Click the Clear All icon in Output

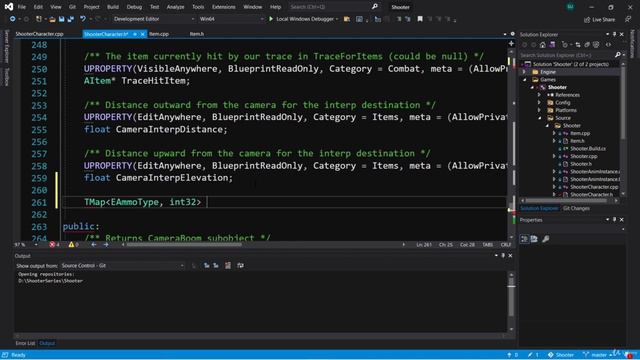tap(228, 265)
